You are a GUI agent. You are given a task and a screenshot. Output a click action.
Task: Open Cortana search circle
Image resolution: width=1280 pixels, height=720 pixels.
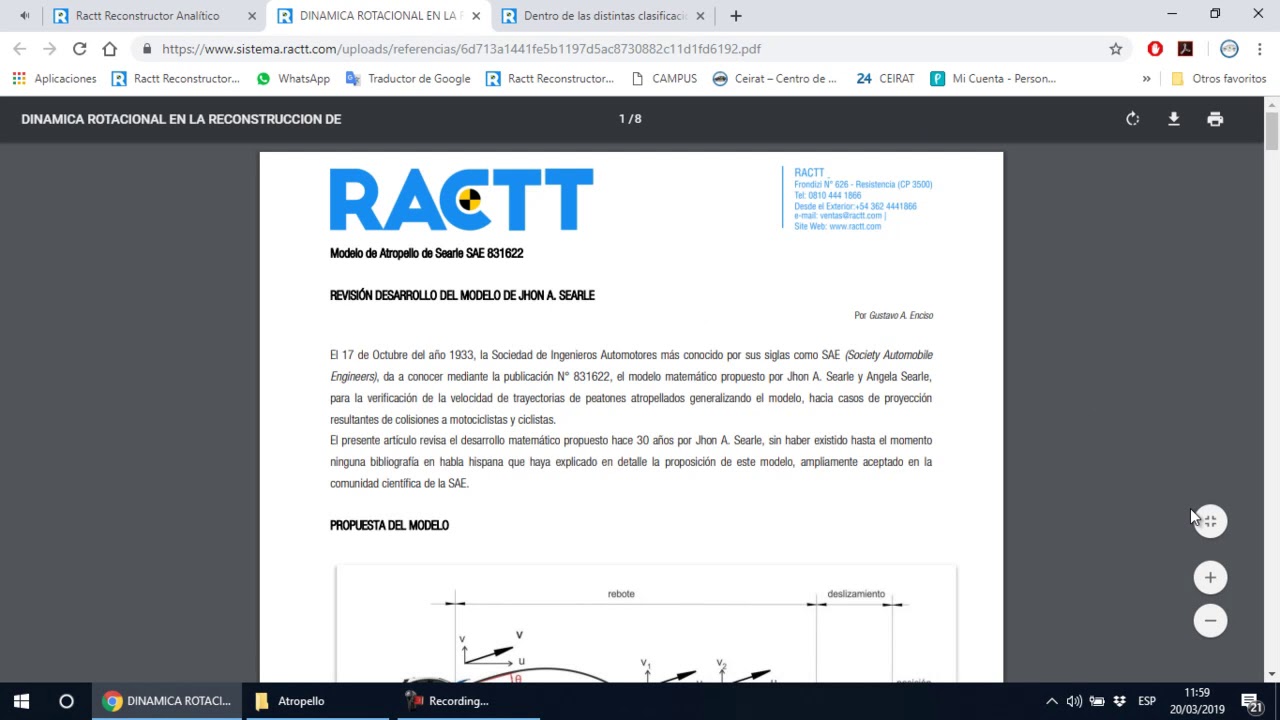coord(66,701)
